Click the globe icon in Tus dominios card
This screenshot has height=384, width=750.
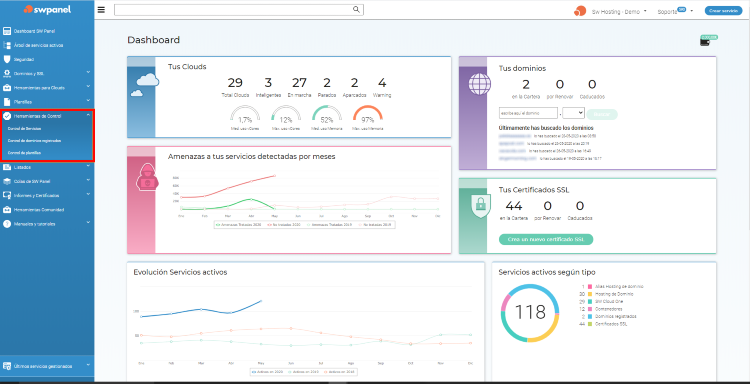479,85
